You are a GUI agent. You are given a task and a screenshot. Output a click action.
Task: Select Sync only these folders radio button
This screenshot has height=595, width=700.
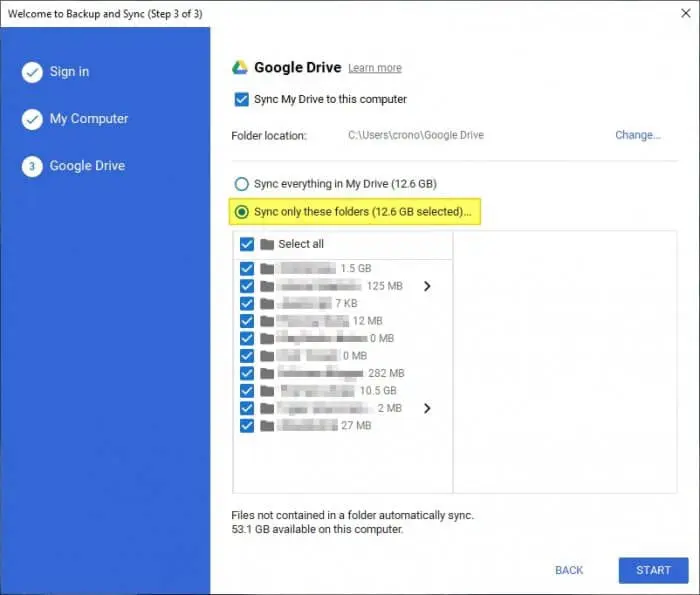242,212
